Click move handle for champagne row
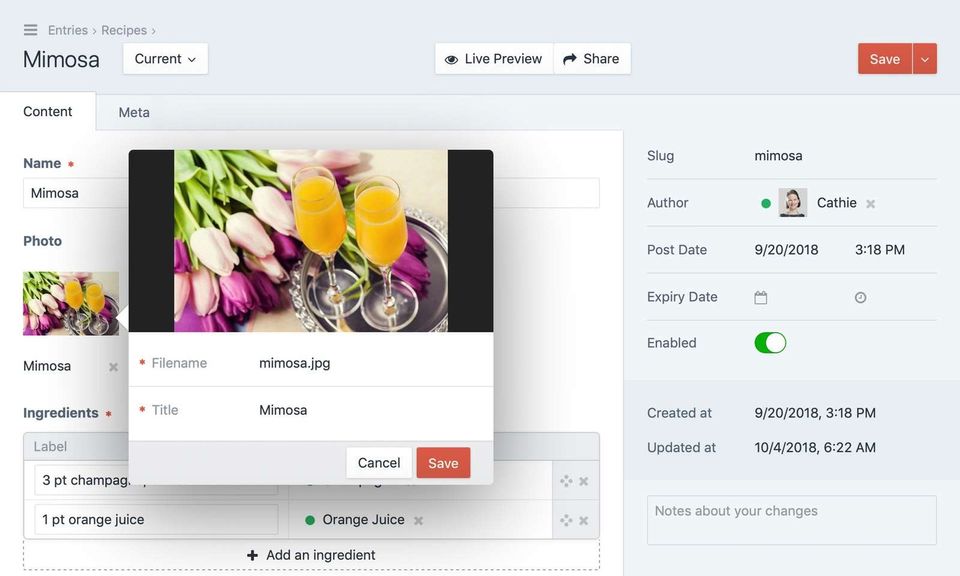Viewport: 960px width, 576px height. point(566,481)
